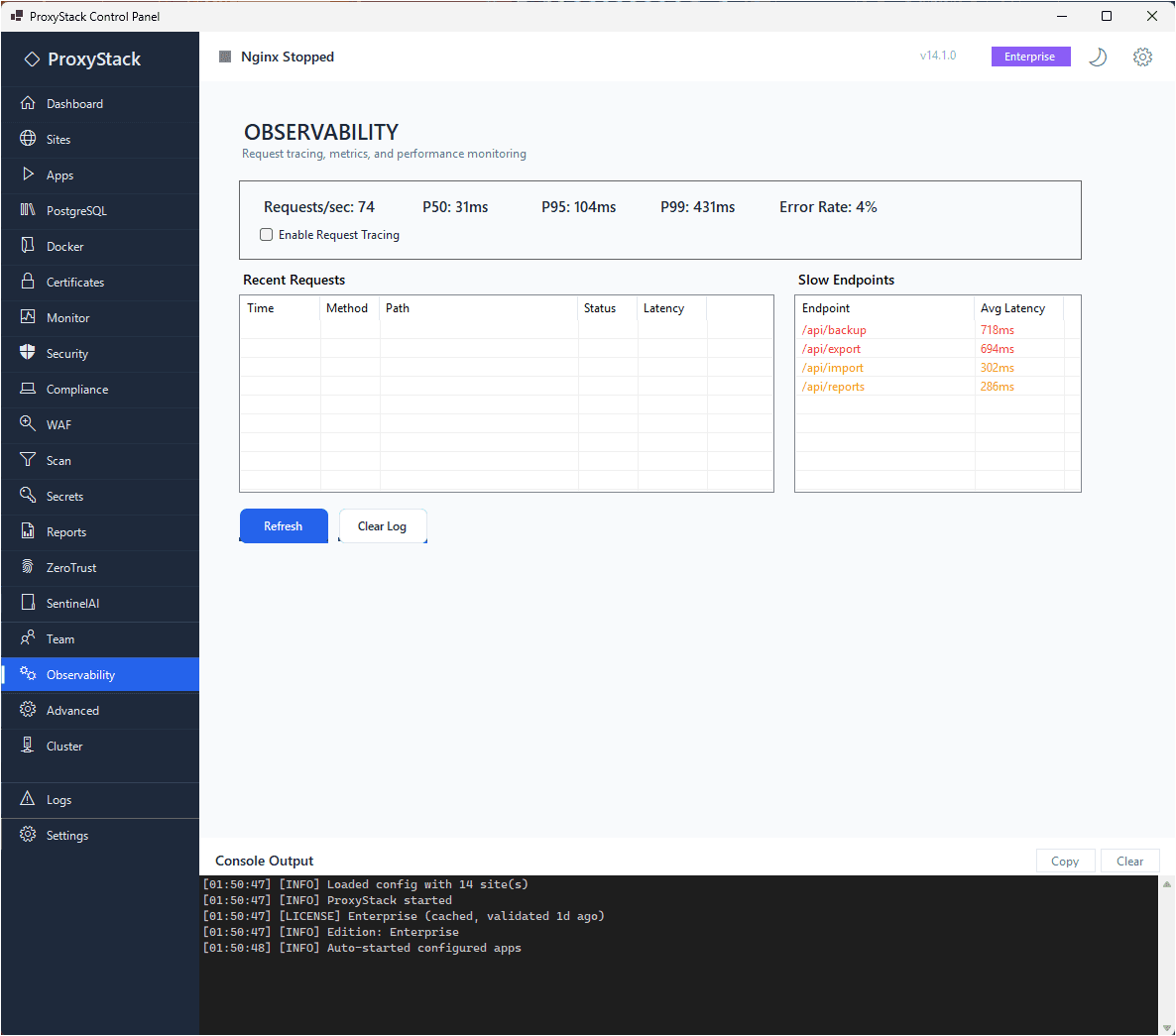Screen dimensions: 1176x1036
Task: Click the WAF magnifier icon
Action: pos(30,425)
